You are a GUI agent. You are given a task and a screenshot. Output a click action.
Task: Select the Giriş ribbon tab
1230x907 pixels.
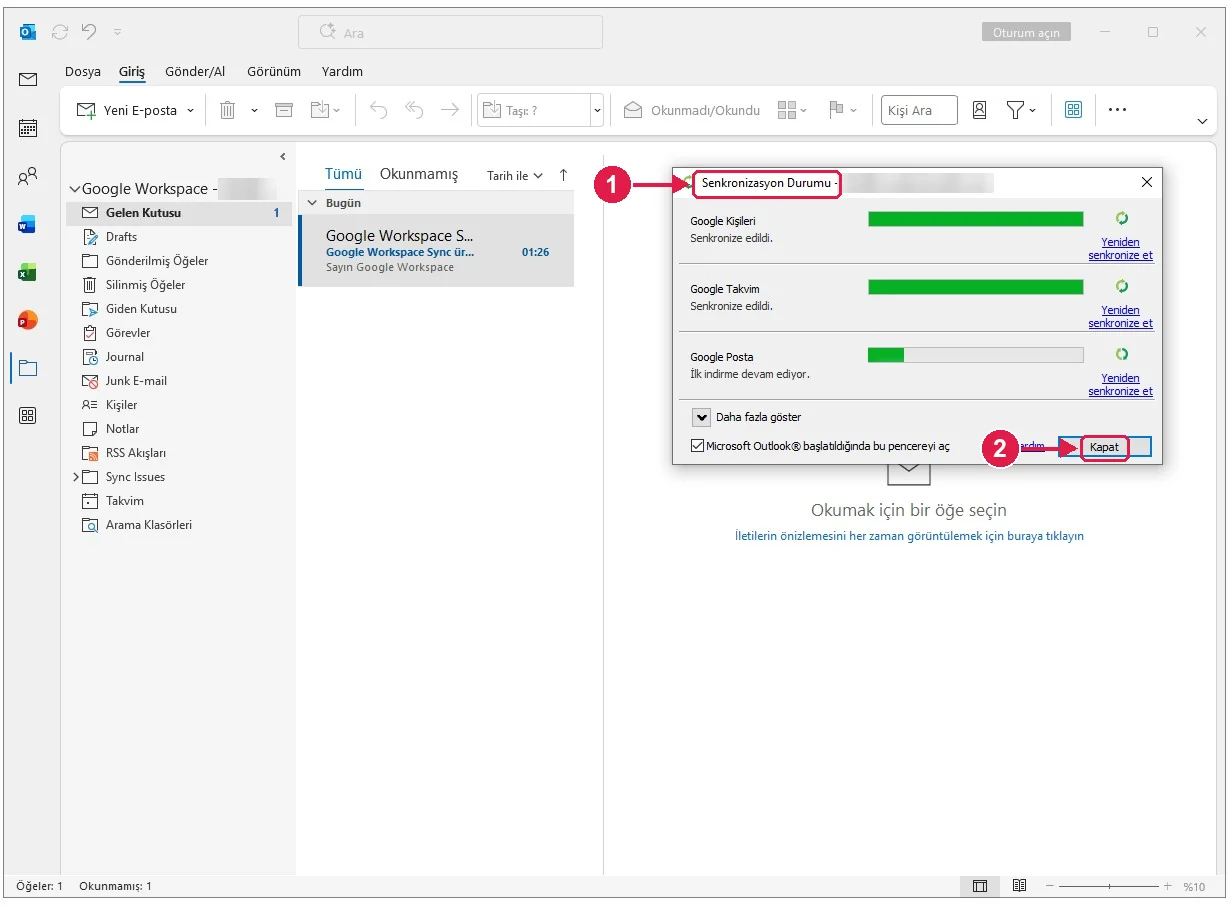[x=132, y=72]
